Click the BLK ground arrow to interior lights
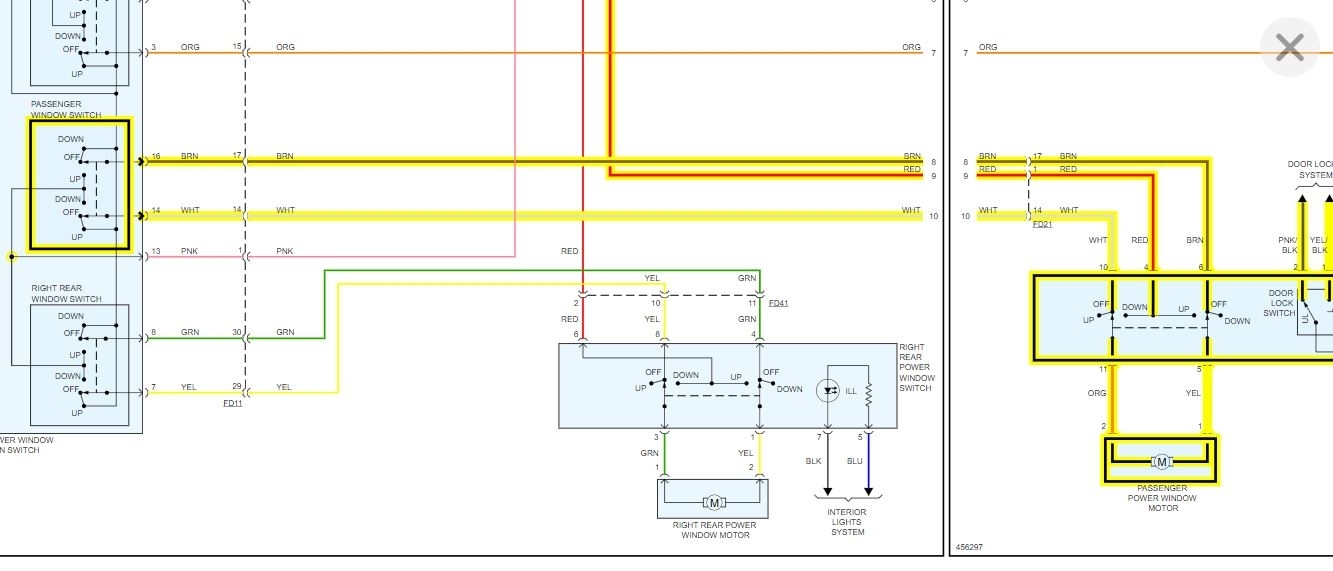This screenshot has height=571, width=1333. pos(827,491)
